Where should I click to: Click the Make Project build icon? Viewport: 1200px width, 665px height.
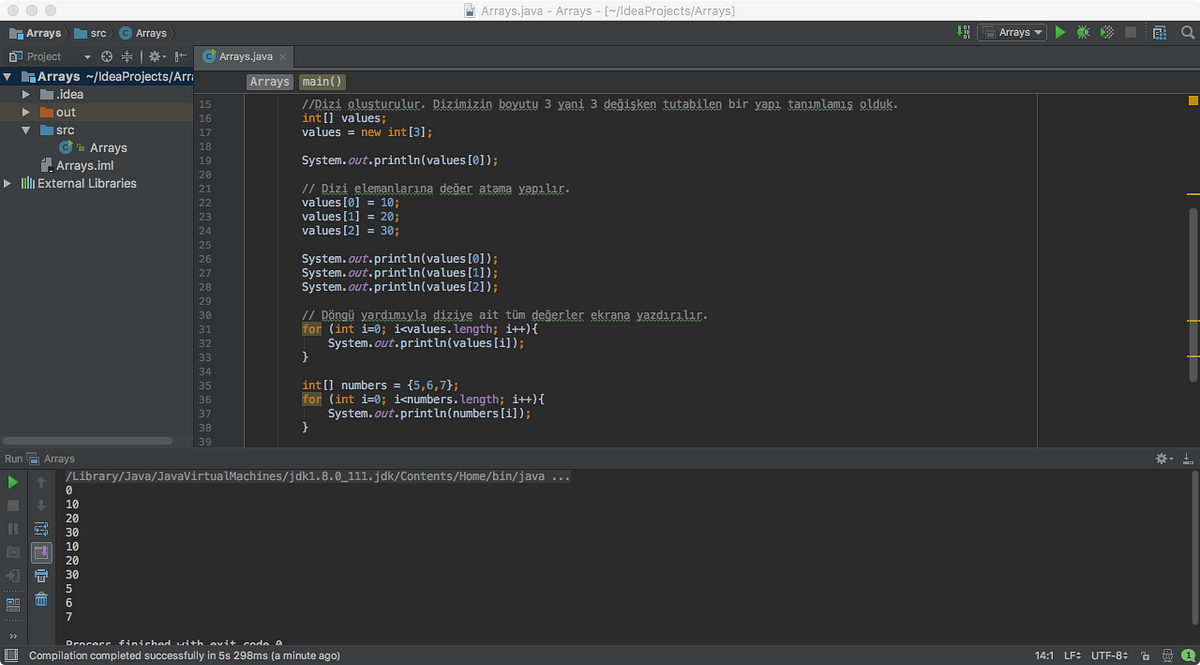tap(964, 32)
